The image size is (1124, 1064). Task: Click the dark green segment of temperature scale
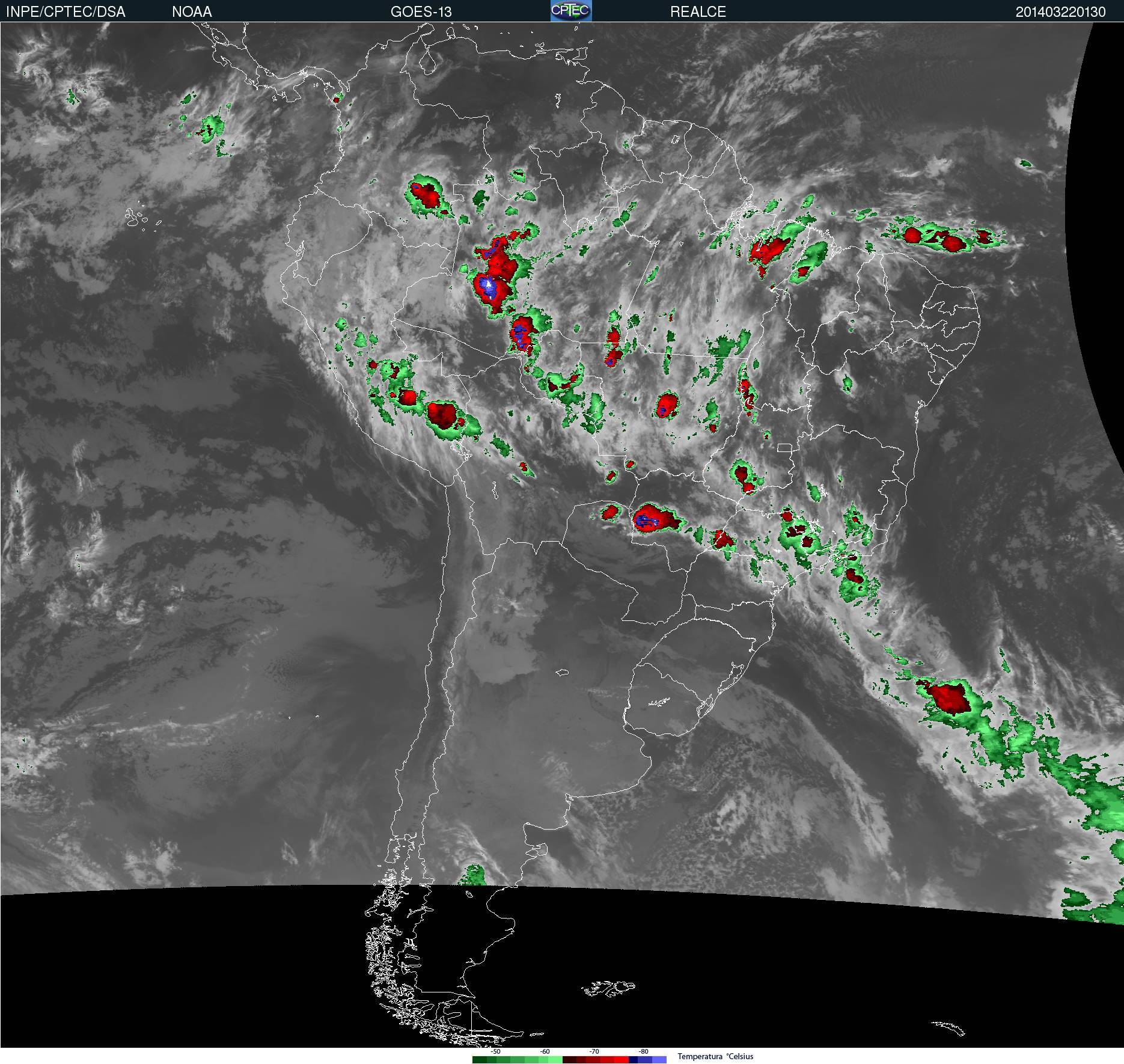480,1059
